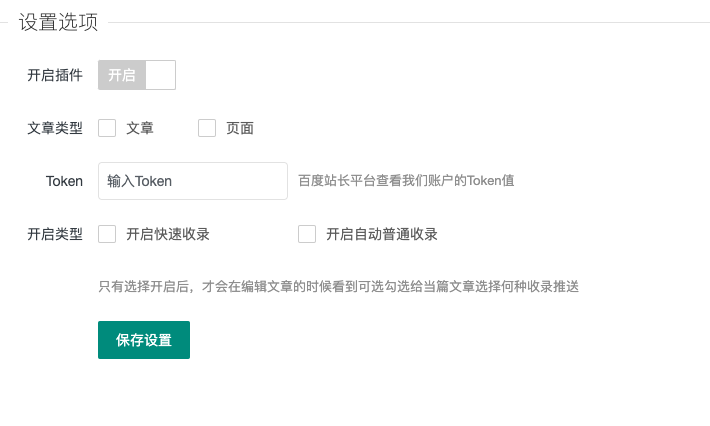Click the 设置选项 heading text
The width and height of the screenshot is (710, 426).
[x=58, y=22]
